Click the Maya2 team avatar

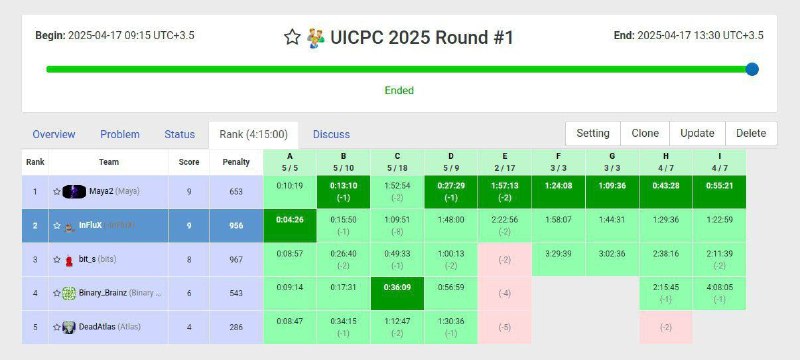pyautogui.click(x=74, y=192)
